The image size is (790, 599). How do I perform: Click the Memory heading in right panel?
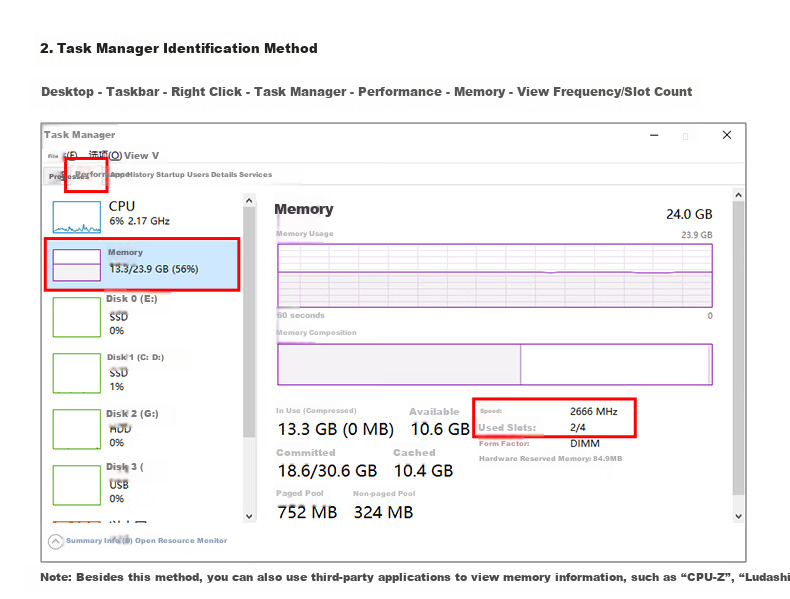pos(304,209)
